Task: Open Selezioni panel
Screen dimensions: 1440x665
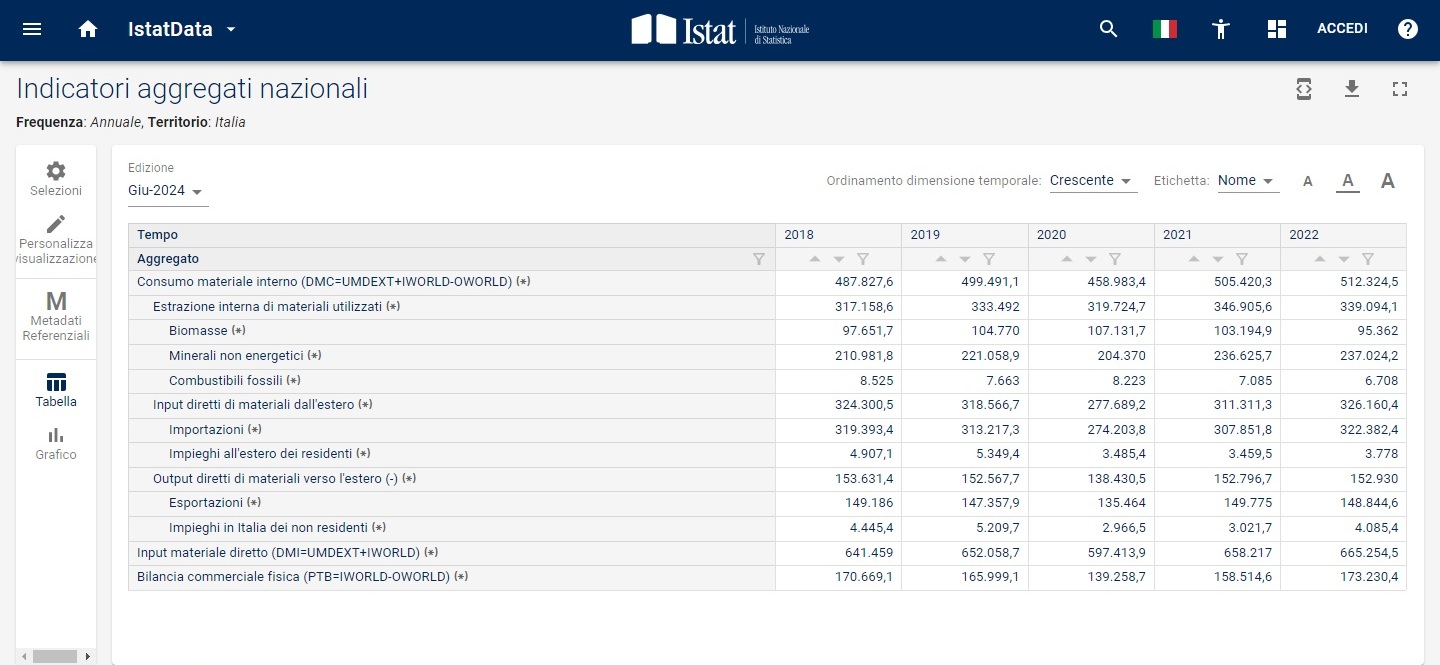Action: 56,179
